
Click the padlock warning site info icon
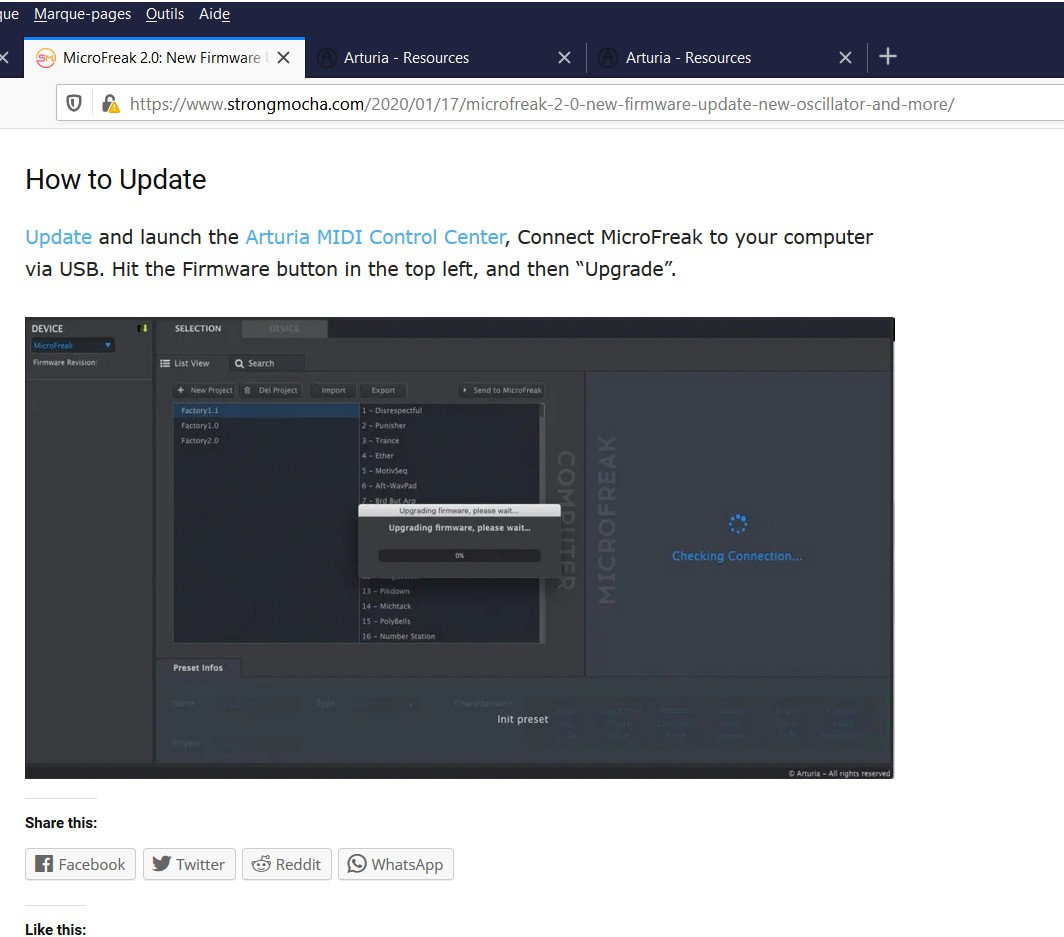(110, 103)
